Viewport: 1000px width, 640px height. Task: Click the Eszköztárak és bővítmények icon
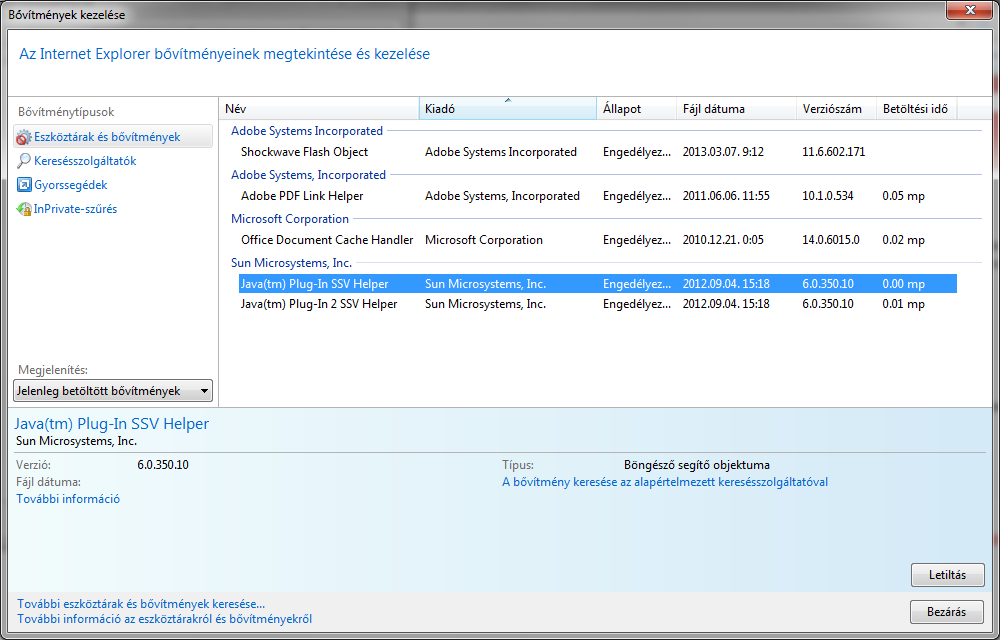(x=24, y=136)
